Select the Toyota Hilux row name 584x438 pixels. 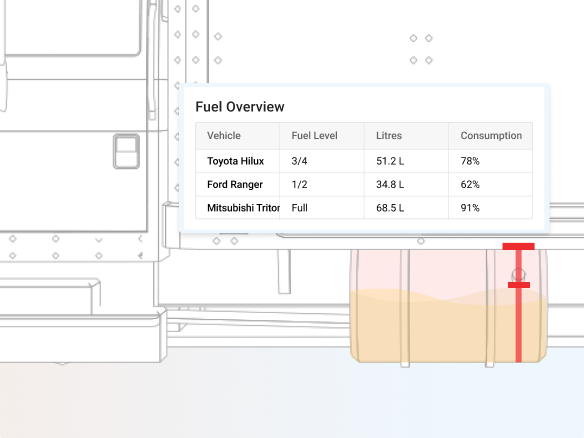[x=235, y=161]
